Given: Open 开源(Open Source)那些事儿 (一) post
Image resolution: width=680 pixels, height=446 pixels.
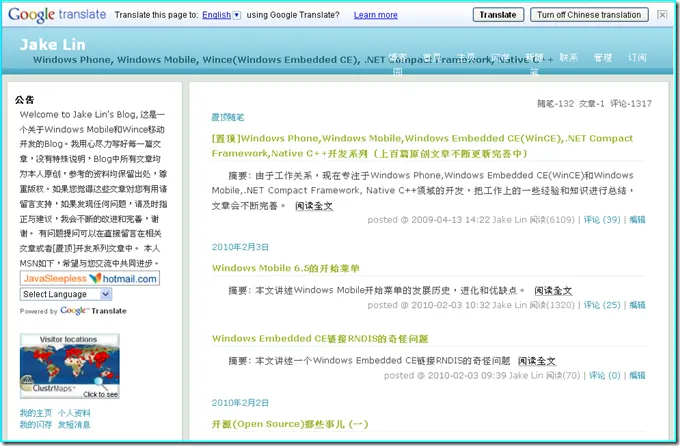Looking at the screenshot, I should click(x=290, y=424).
